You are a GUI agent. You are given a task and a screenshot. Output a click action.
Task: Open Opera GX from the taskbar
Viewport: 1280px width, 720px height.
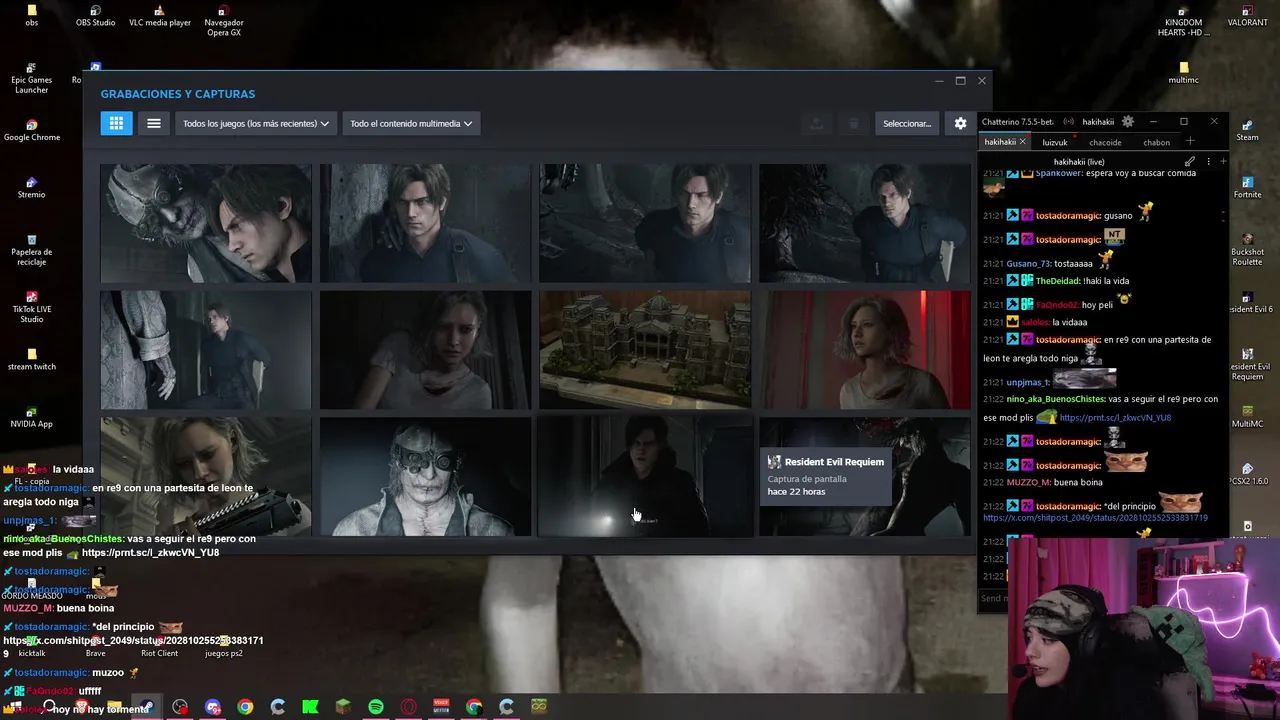pyautogui.click(x=408, y=707)
